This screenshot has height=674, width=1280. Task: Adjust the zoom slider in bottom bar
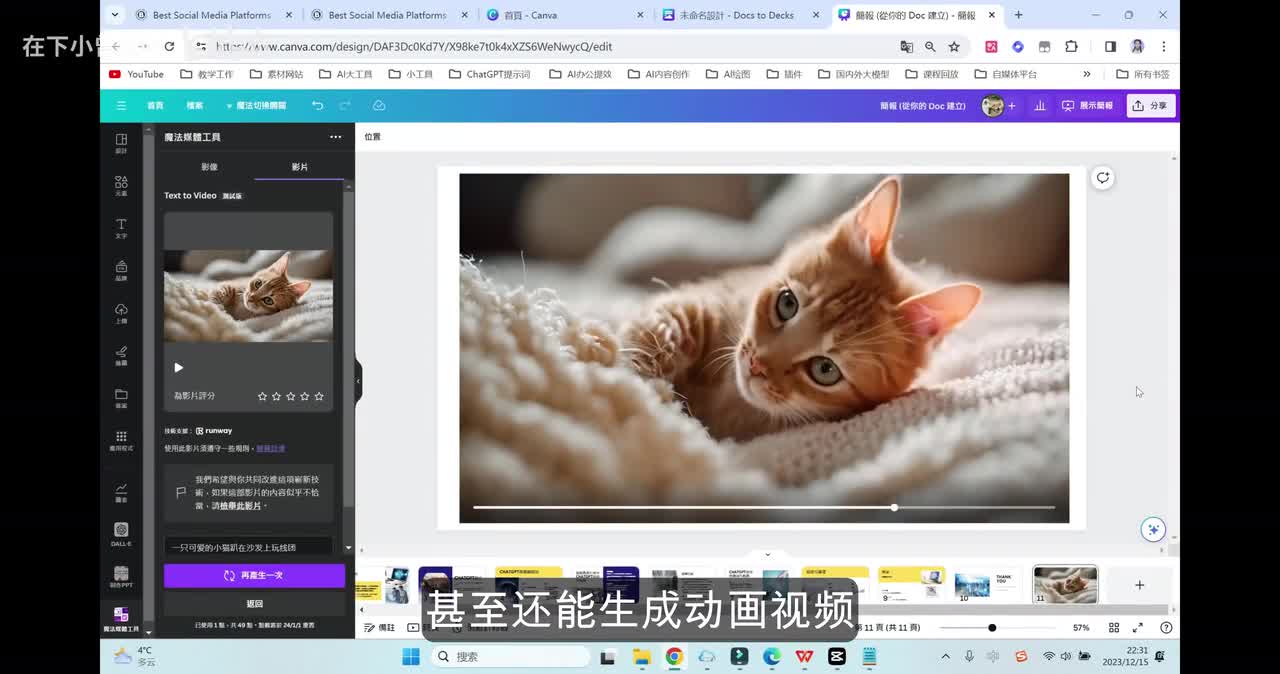(x=992, y=628)
